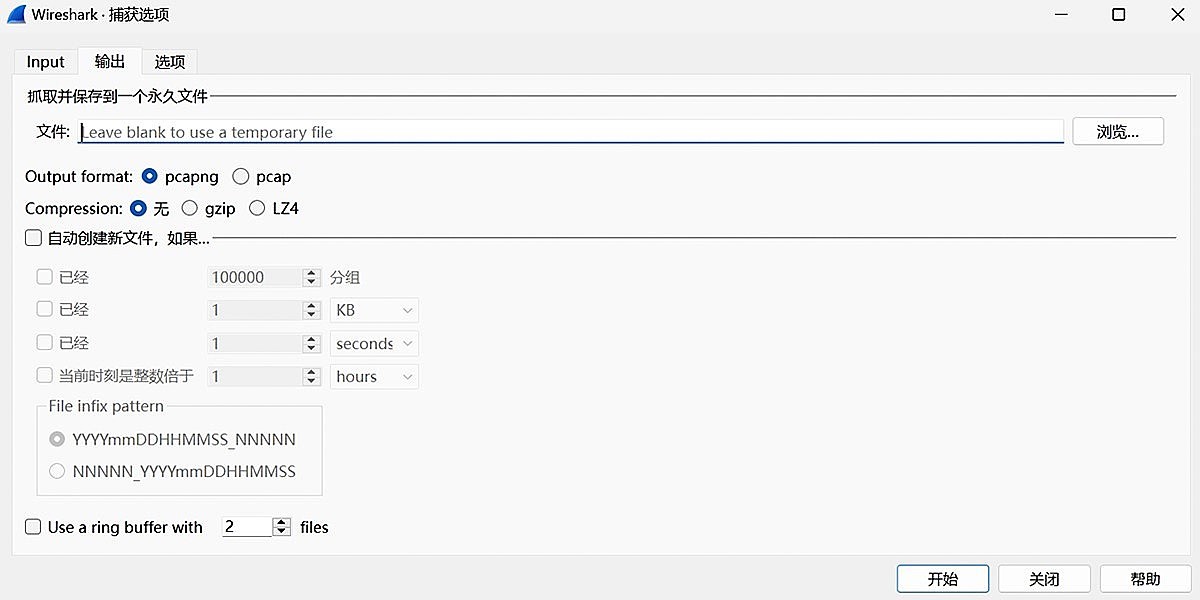This screenshot has height=600, width=1200.
Task: Start the capture with 开始
Action: [x=941, y=578]
